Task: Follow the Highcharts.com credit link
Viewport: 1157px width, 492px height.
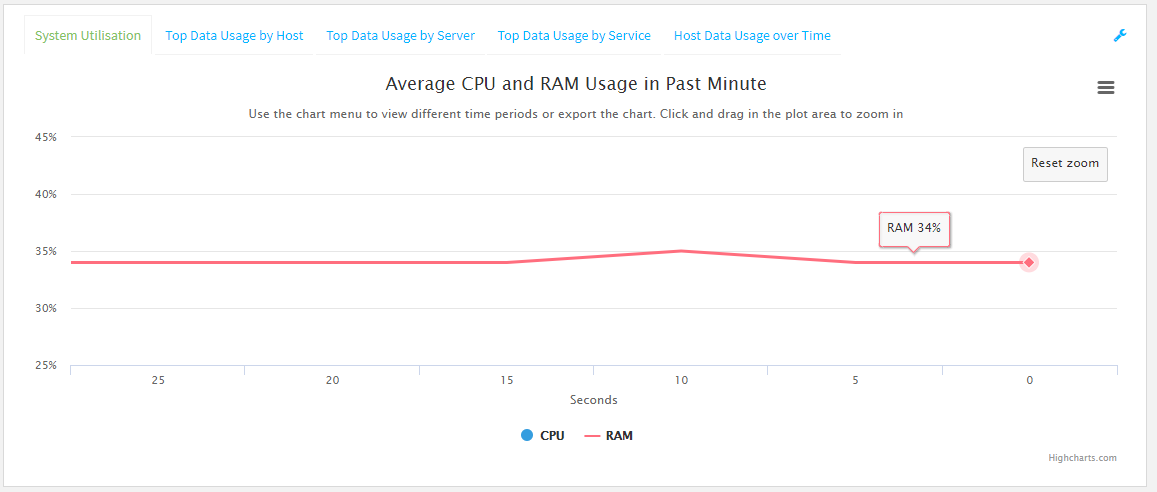Action: 1082,458
